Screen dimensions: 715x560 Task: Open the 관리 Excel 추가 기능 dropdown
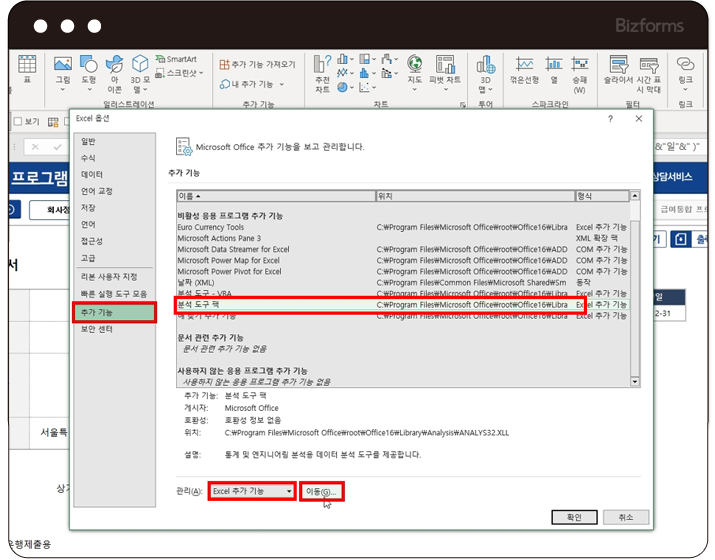[x=252, y=491]
